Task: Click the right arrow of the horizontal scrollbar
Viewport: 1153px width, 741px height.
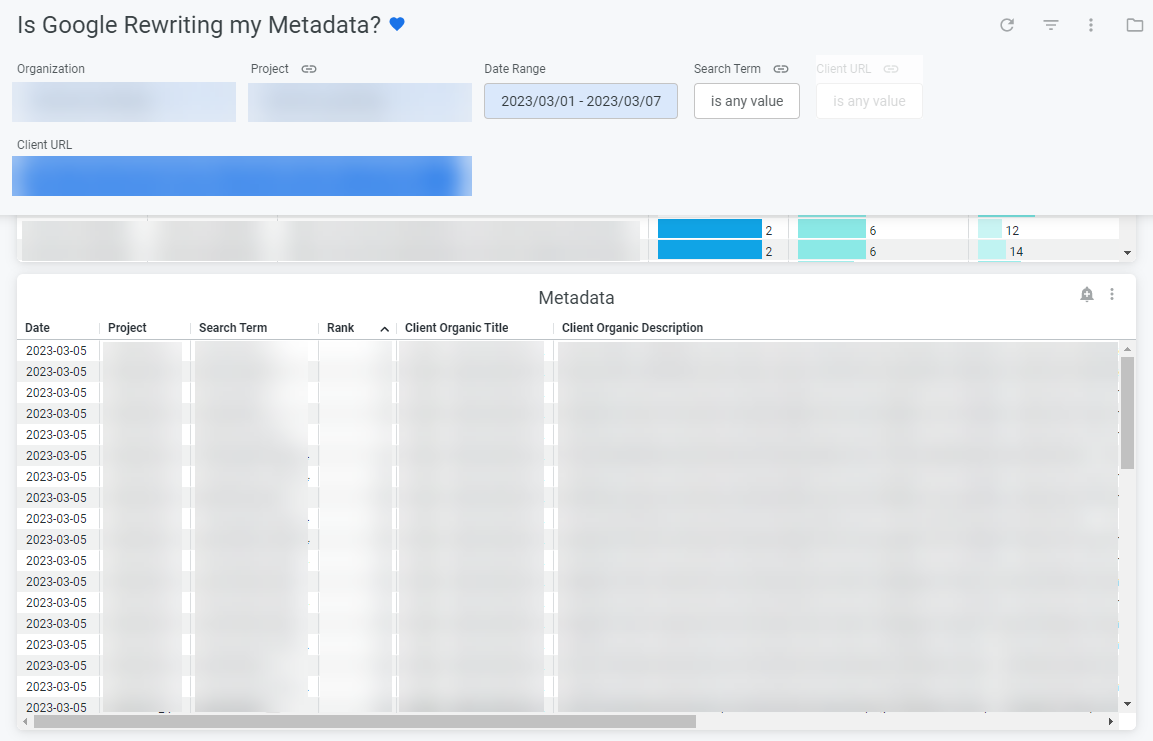Action: pyautogui.click(x=1110, y=721)
